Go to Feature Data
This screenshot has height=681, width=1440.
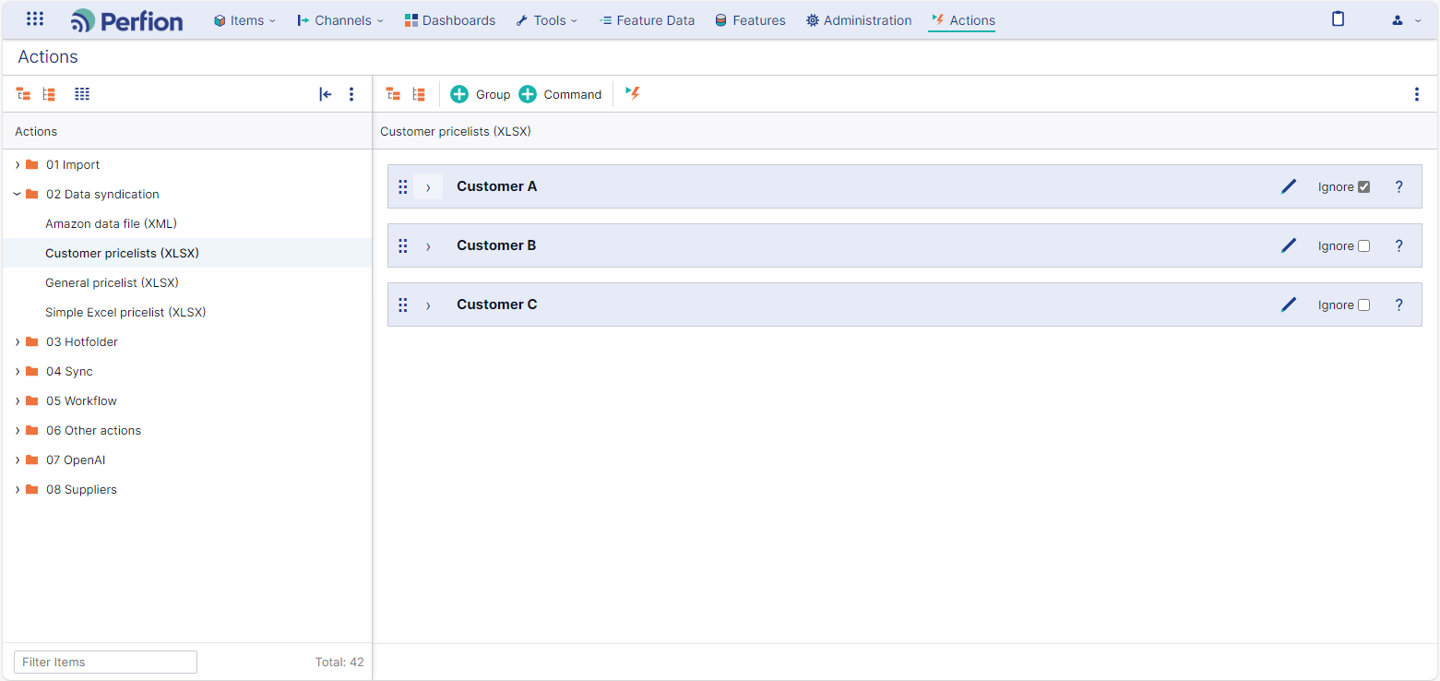point(647,20)
